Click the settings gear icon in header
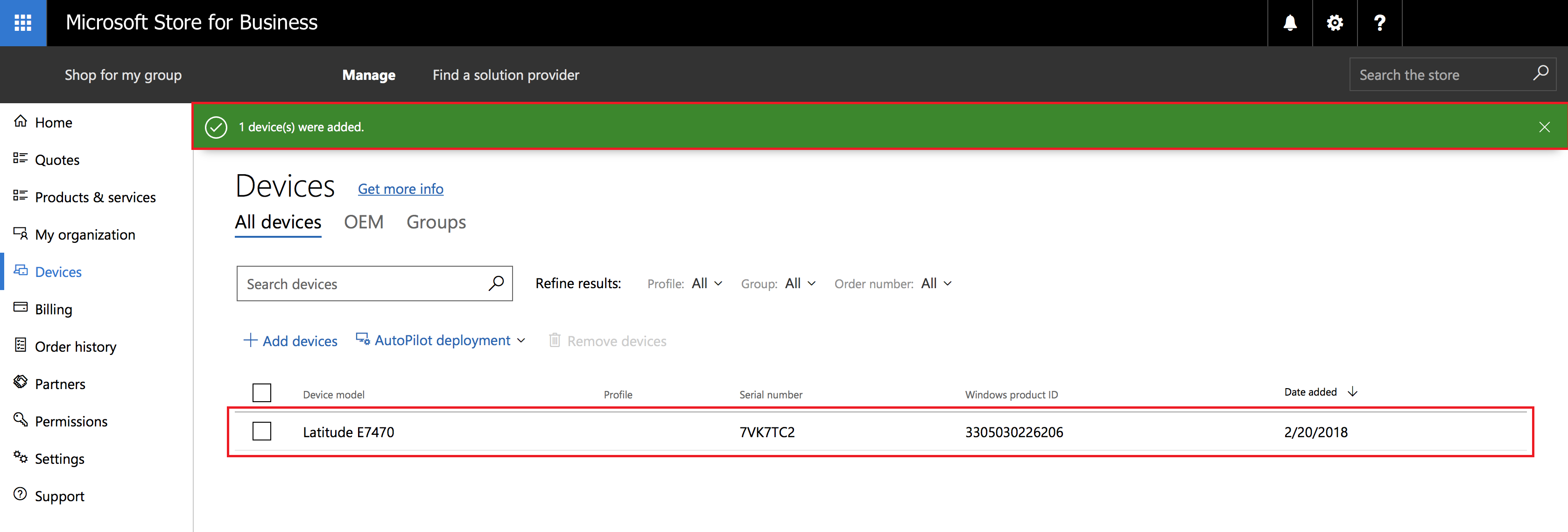 tap(1334, 22)
